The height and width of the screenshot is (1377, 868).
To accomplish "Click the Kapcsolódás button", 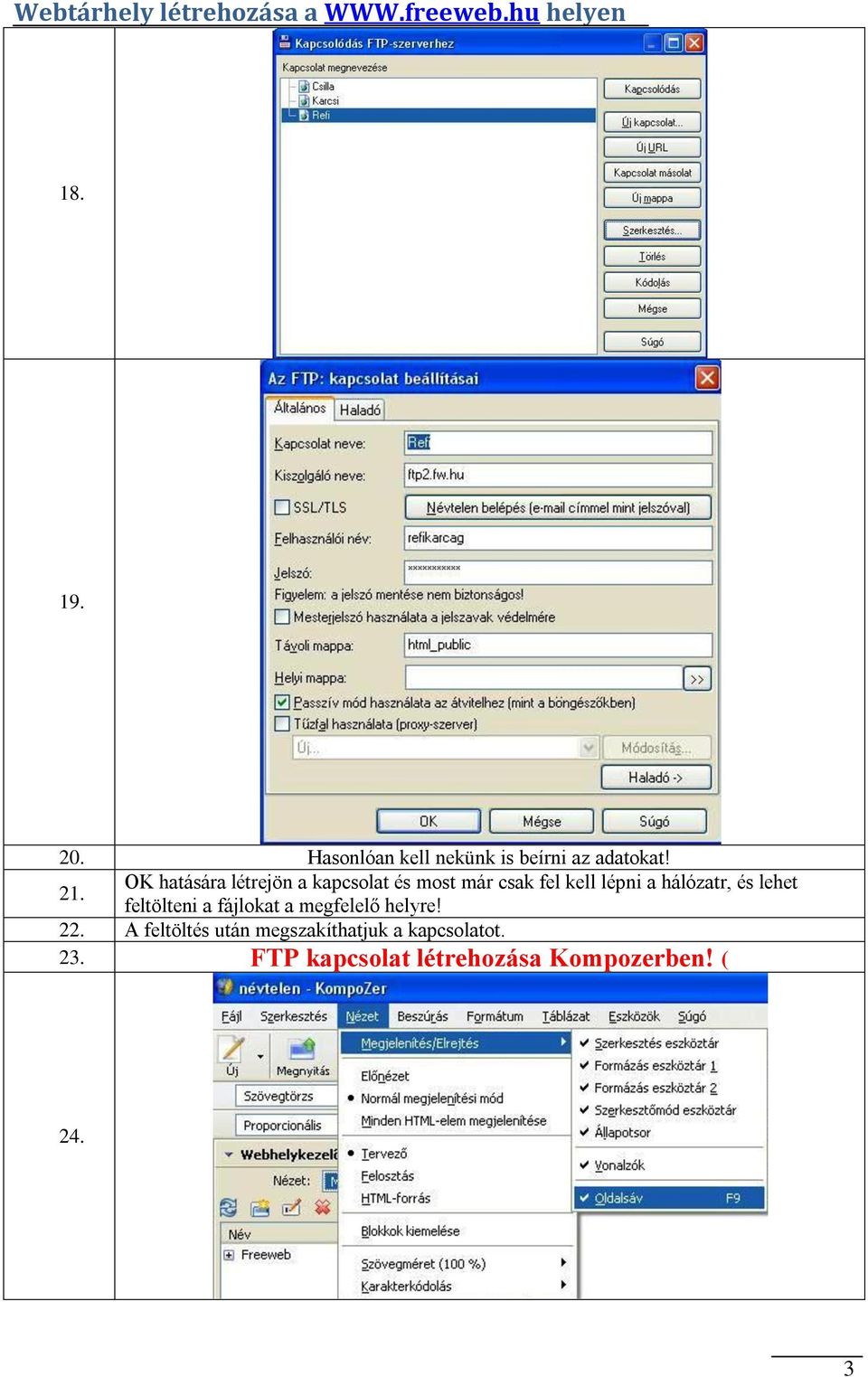I will pyautogui.click(x=652, y=90).
